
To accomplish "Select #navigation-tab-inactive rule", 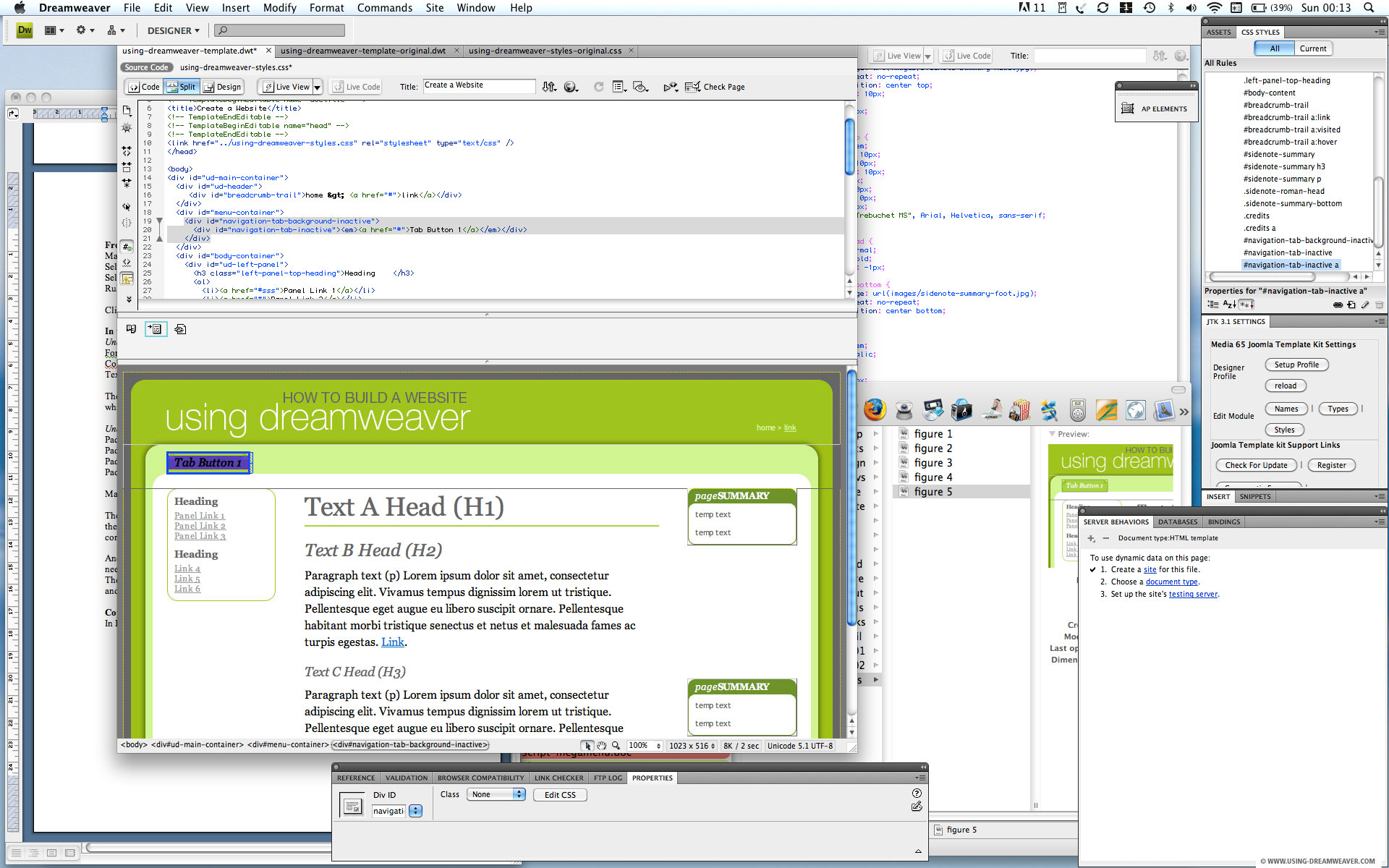I will point(1287,253).
